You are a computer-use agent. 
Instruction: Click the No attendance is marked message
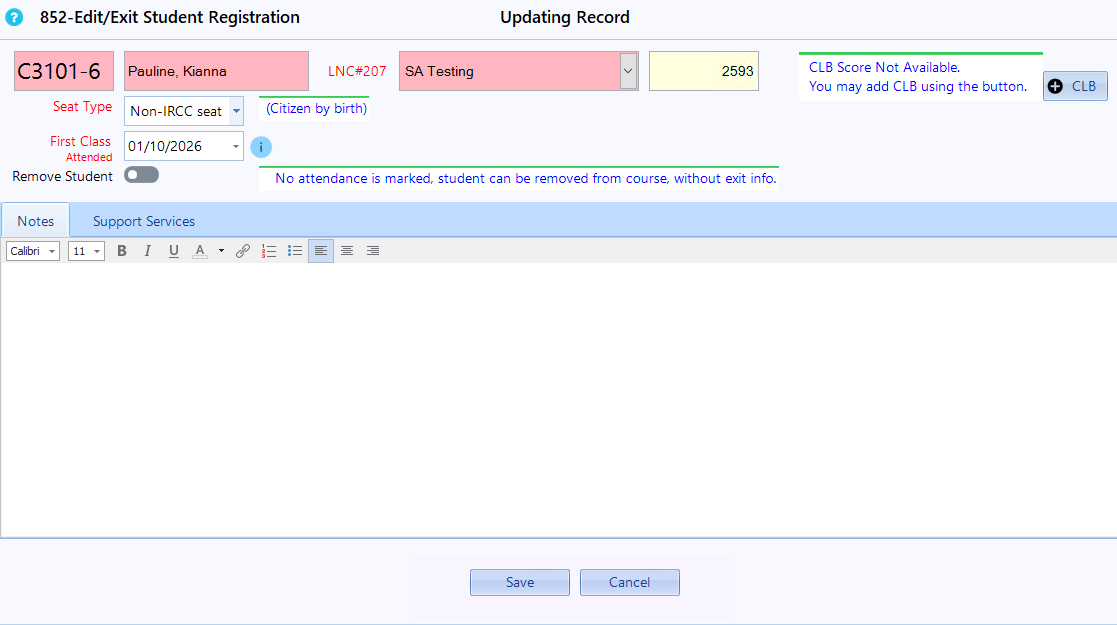[x=526, y=178]
